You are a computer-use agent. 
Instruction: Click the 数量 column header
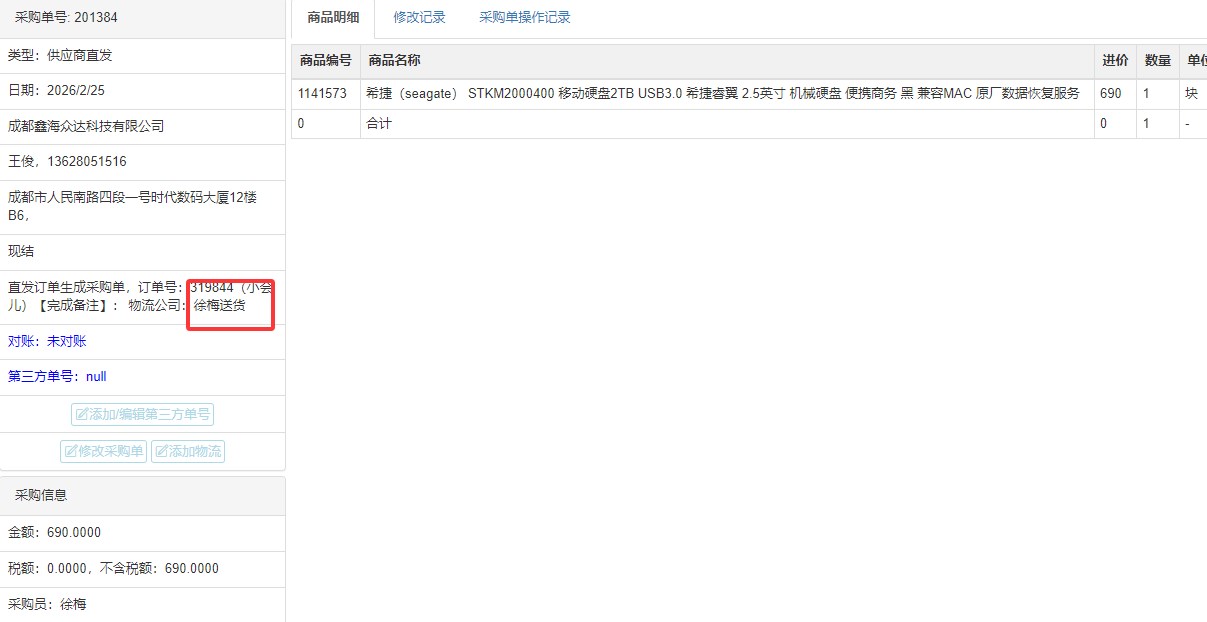pyautogui.click(x=1157, y=61)
